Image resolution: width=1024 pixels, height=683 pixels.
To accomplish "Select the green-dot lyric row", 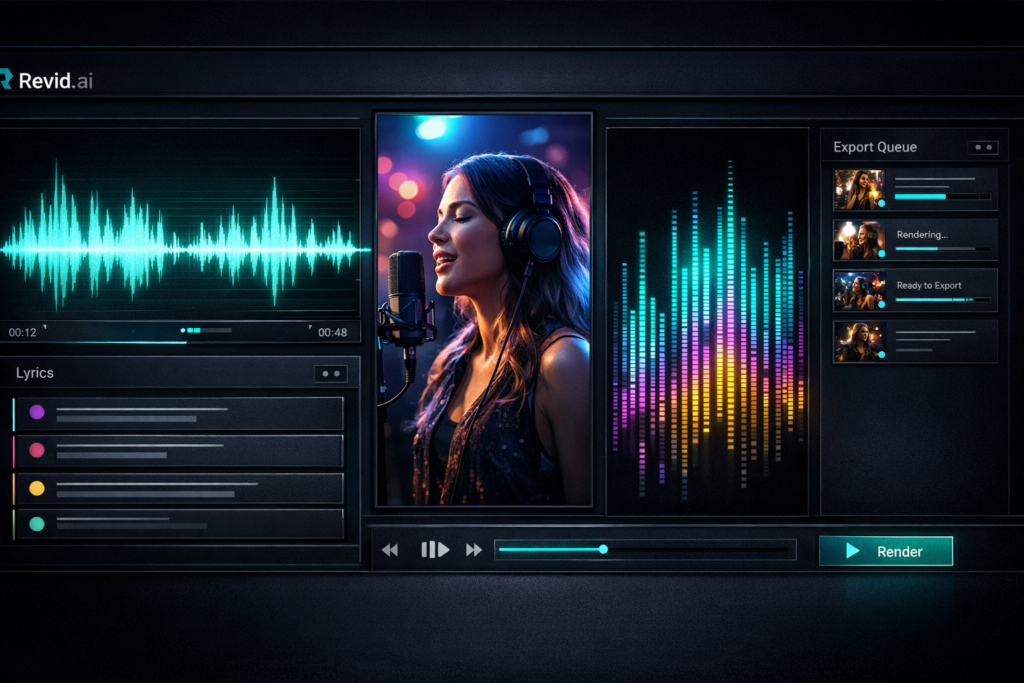I will tap(180, 524).
